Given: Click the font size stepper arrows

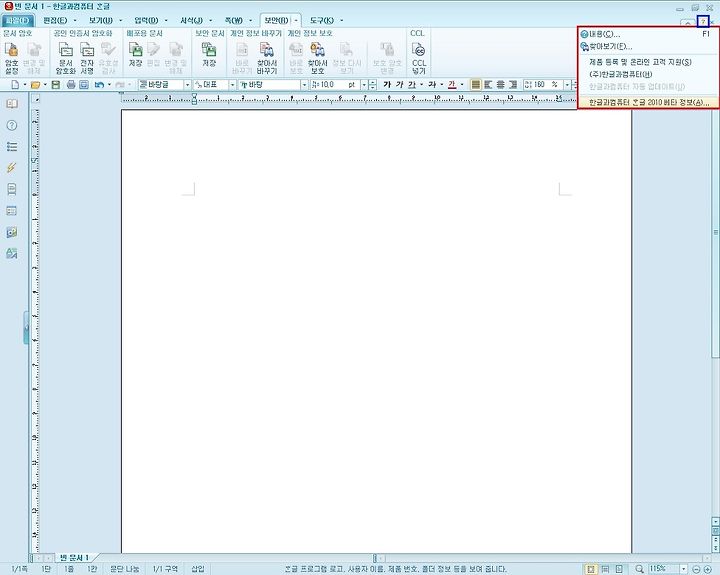Looking at the screenshot, I should tap(373, 85).
